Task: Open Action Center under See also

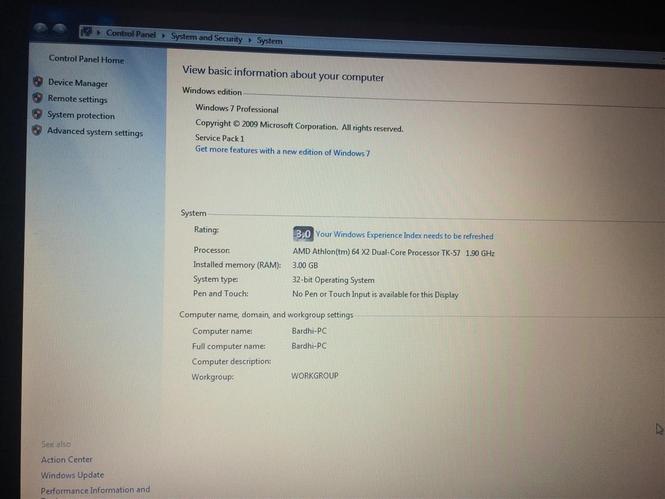Action: click(x=67, y=460)
